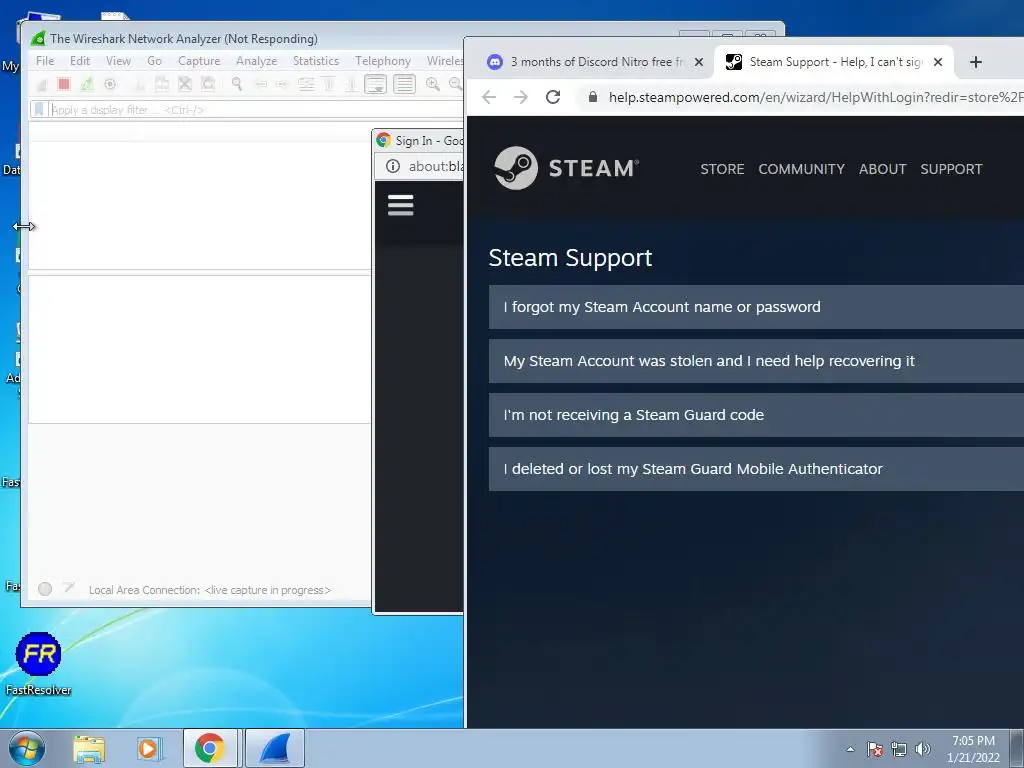1024x768 pixels.
Task: Open Wireshark Edit menu
Action: (80, 61)
